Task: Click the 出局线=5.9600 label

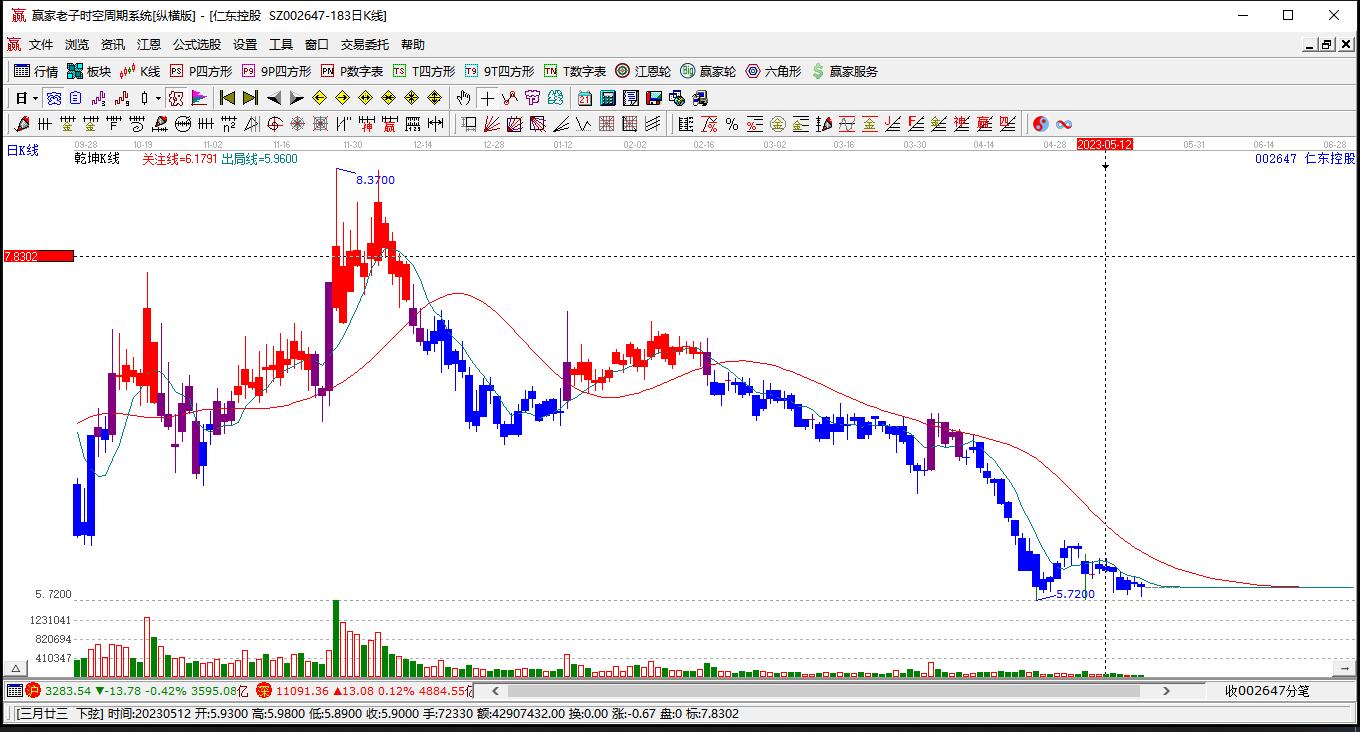Action: (259, 158)
